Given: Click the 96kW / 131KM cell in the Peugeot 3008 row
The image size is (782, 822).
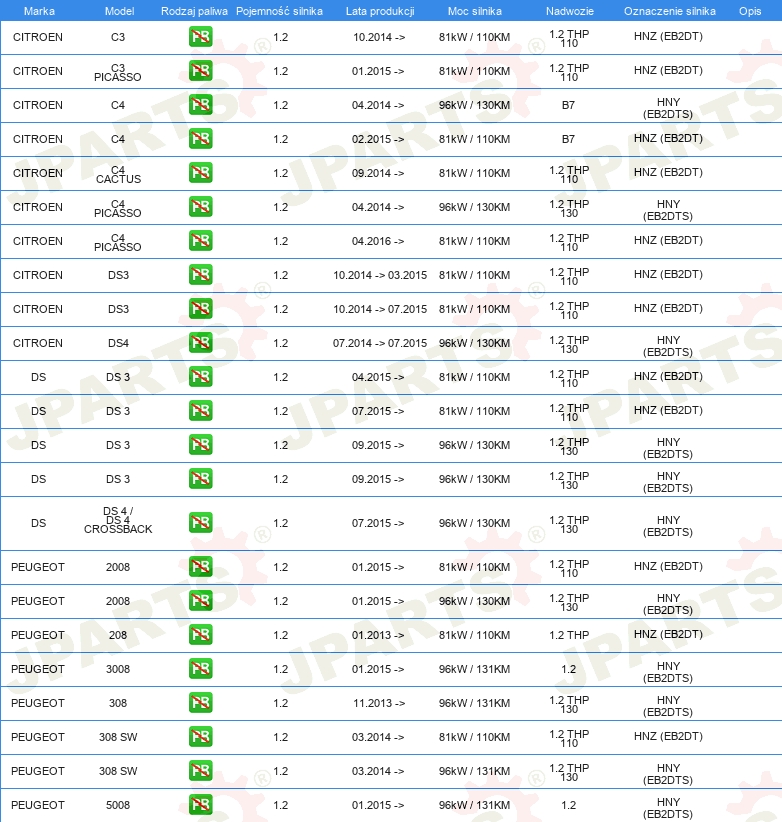Looking at the screenshot, I should tap(474, 669).
